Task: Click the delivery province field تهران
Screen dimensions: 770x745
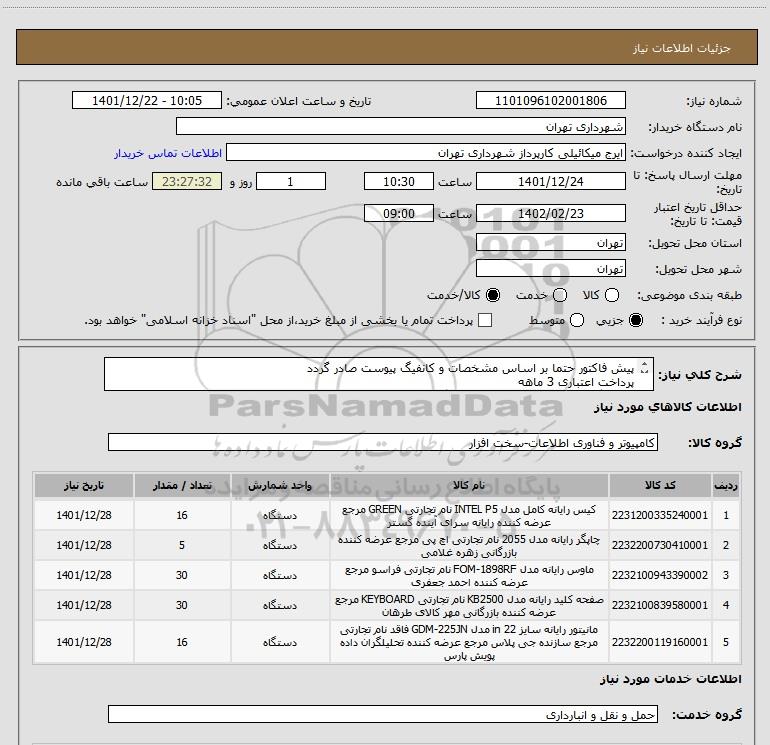Action: (550, 242)
